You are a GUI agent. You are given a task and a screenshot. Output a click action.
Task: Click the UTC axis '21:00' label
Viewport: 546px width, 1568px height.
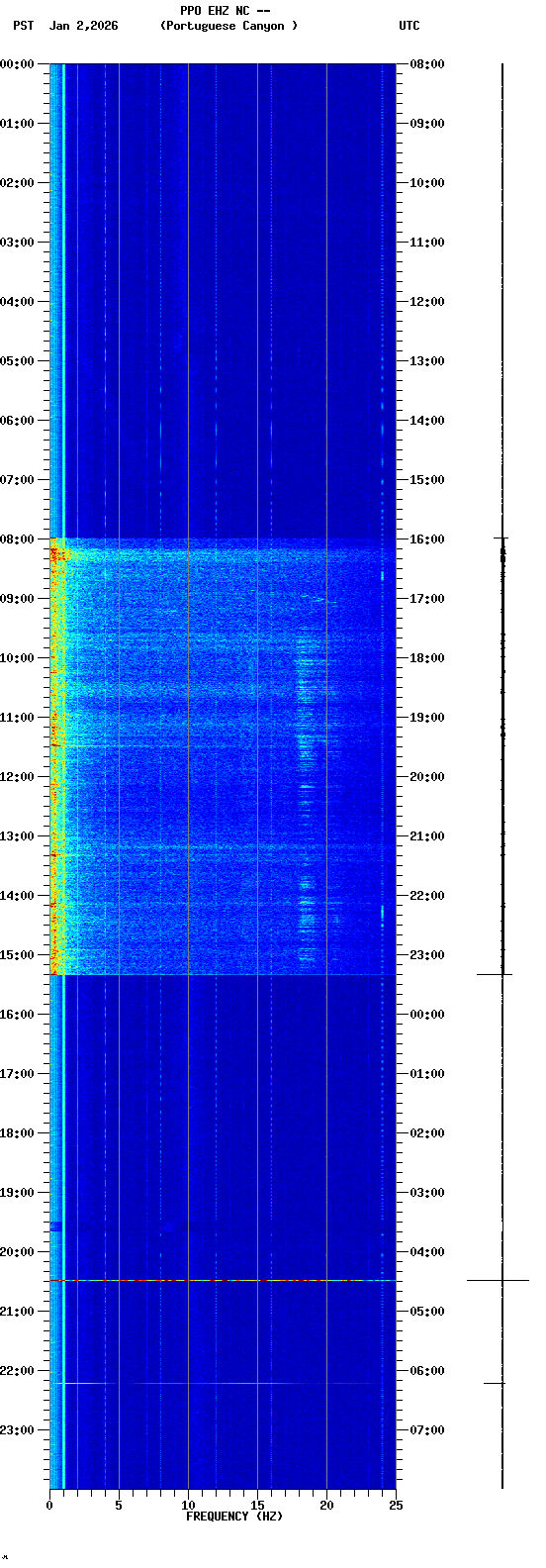tap(427, 836)
